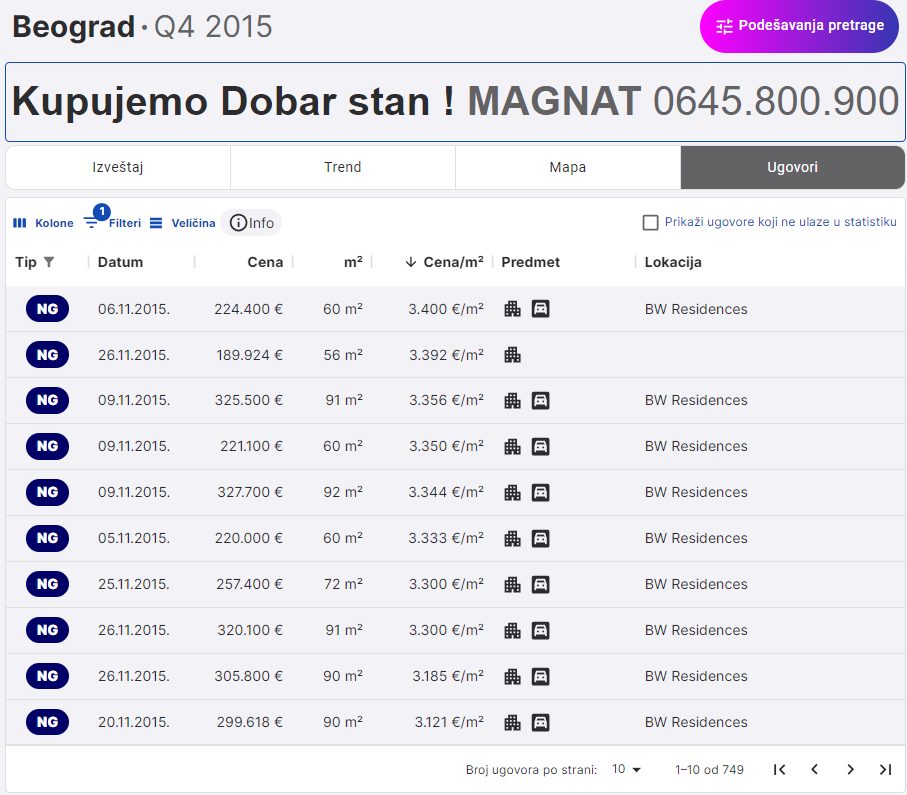Click the Kupujemo Dobar stan MAGNAT banner
The height and width of the screenshot is (795, 907).
pyautogui.click(x=453, y=102)
